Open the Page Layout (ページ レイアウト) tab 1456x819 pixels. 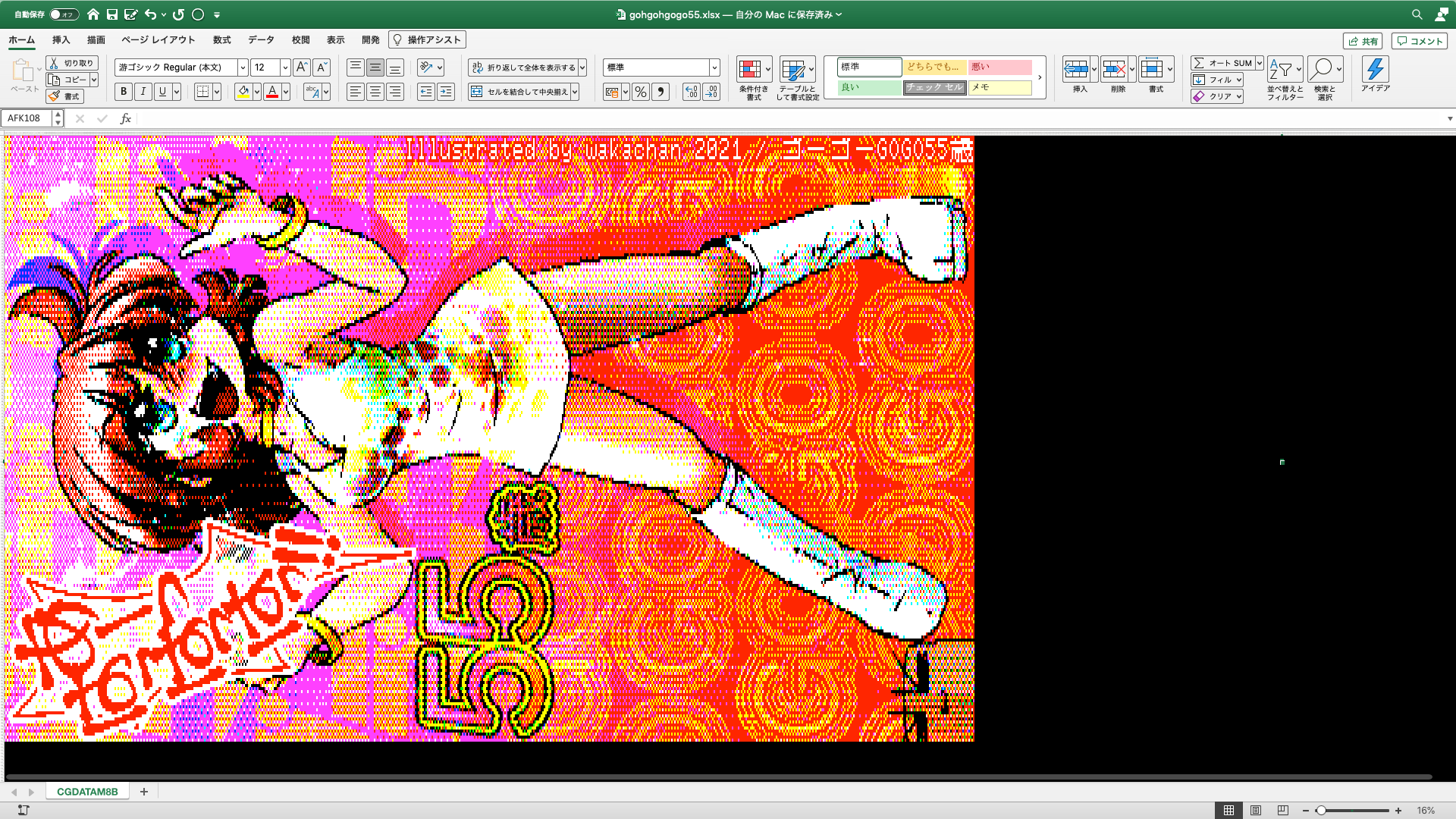[158, 40]
